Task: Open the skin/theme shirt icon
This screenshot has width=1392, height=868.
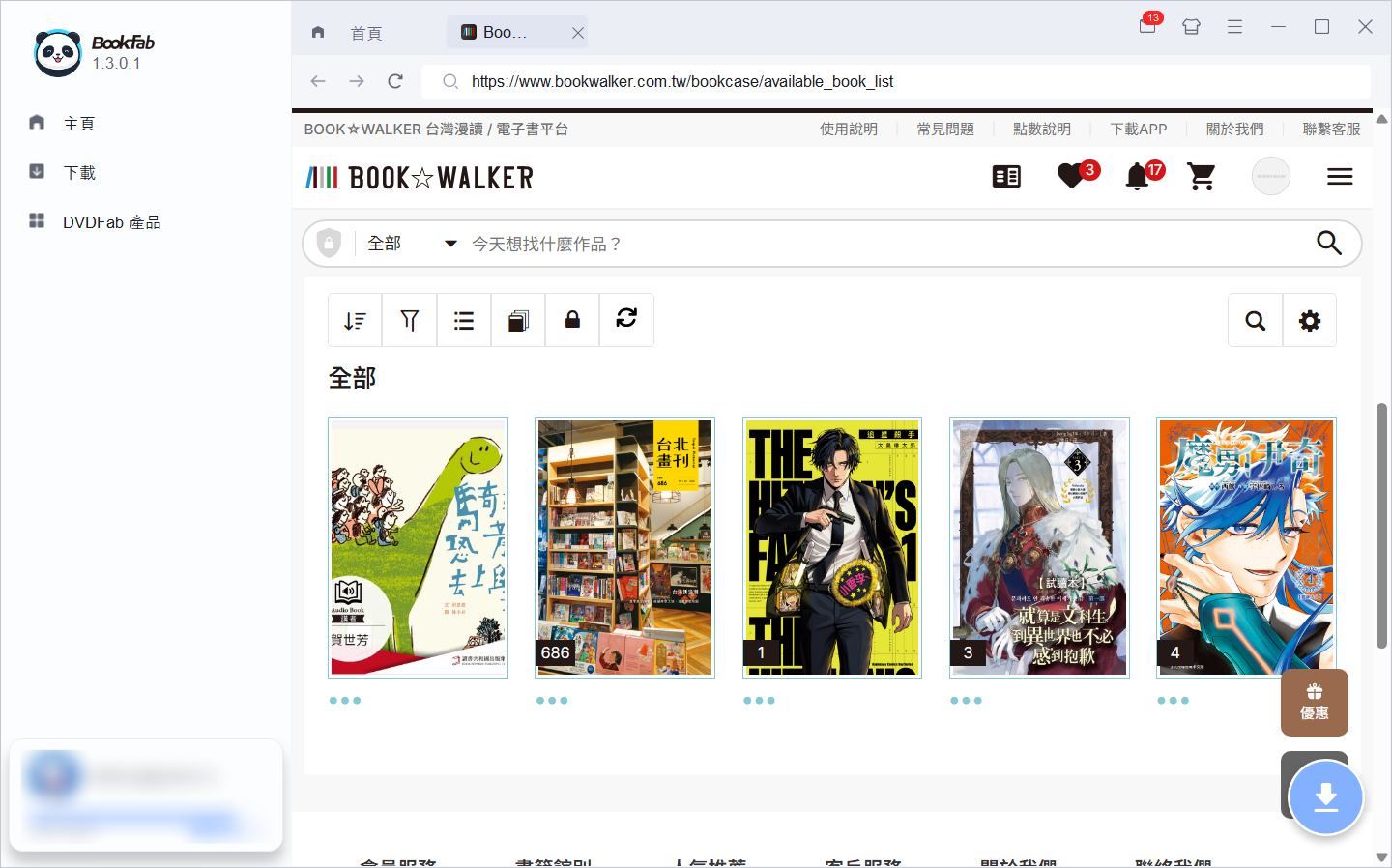Action: [1191, 27]
